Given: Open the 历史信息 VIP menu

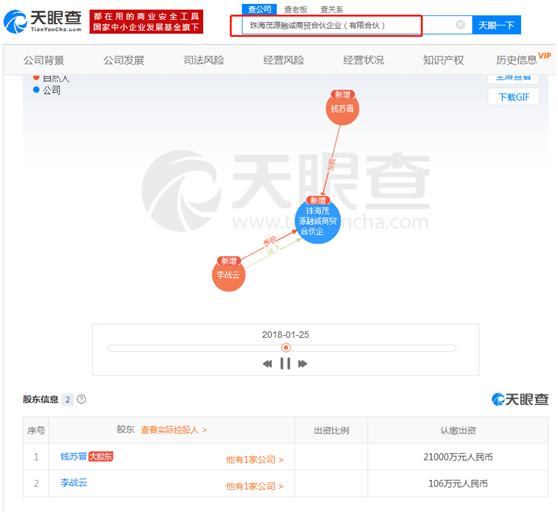Looking at the screenshot, I should 523,59.
